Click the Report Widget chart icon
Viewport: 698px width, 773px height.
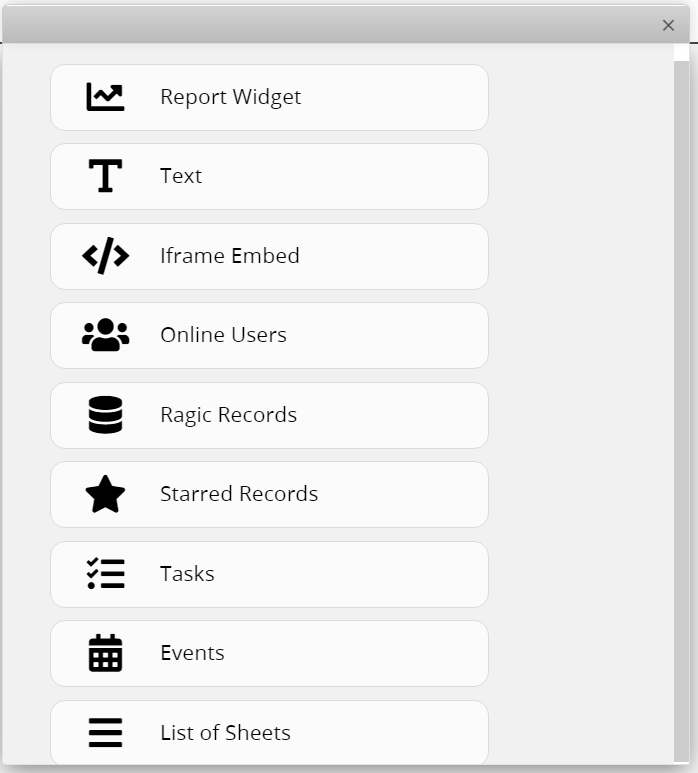tap(105, 97)
